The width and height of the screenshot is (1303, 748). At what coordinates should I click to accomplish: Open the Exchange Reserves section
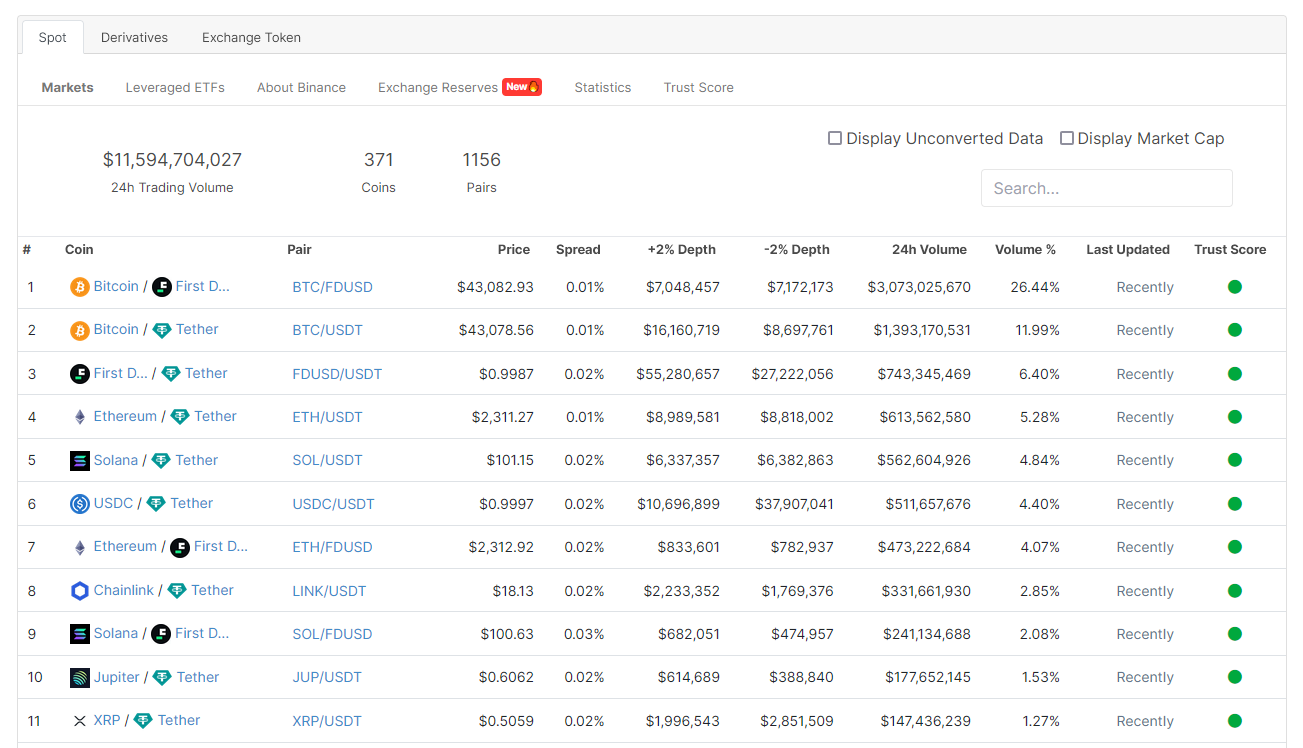tap(438, 88)
